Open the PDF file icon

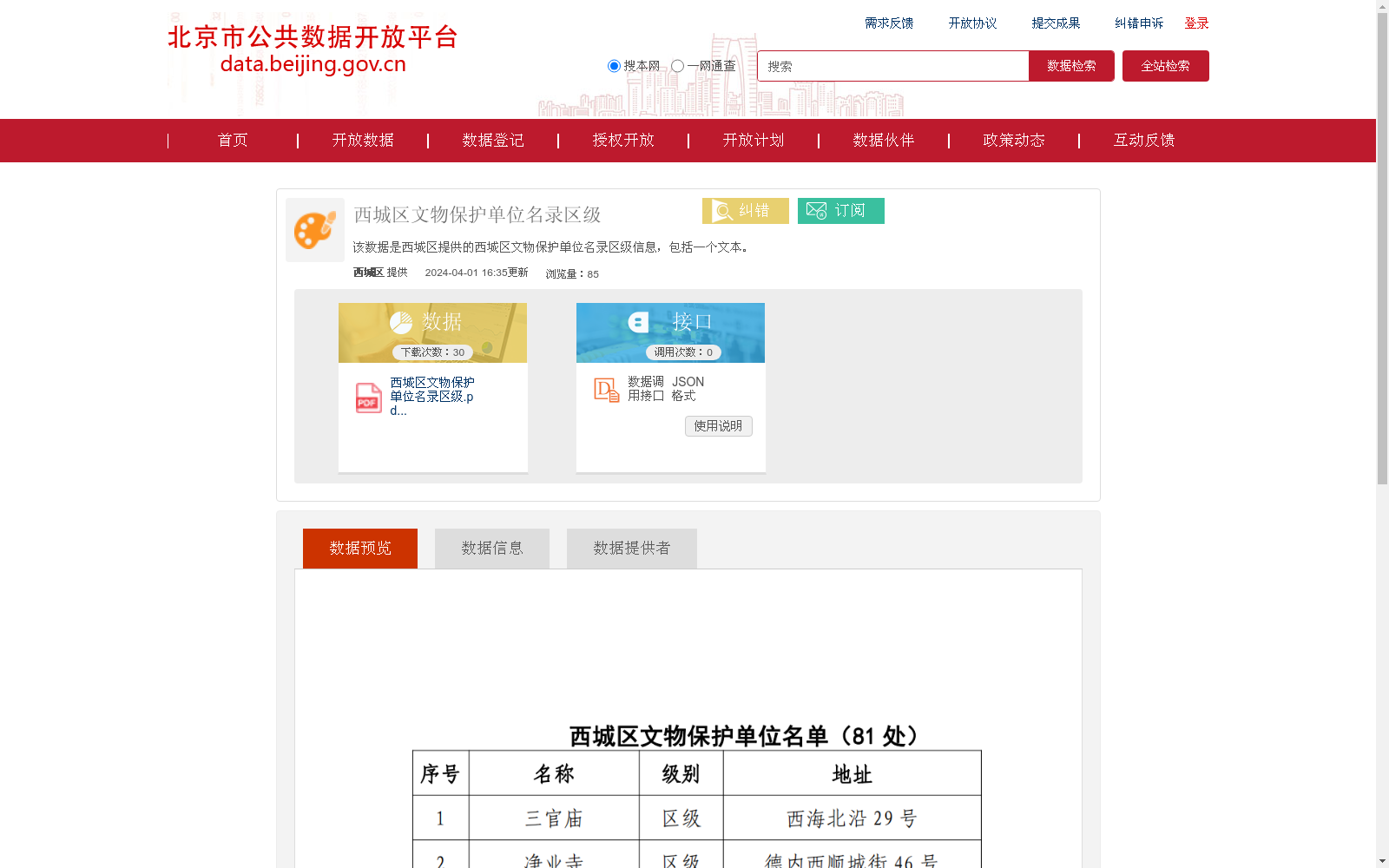(x=369, y=398)
